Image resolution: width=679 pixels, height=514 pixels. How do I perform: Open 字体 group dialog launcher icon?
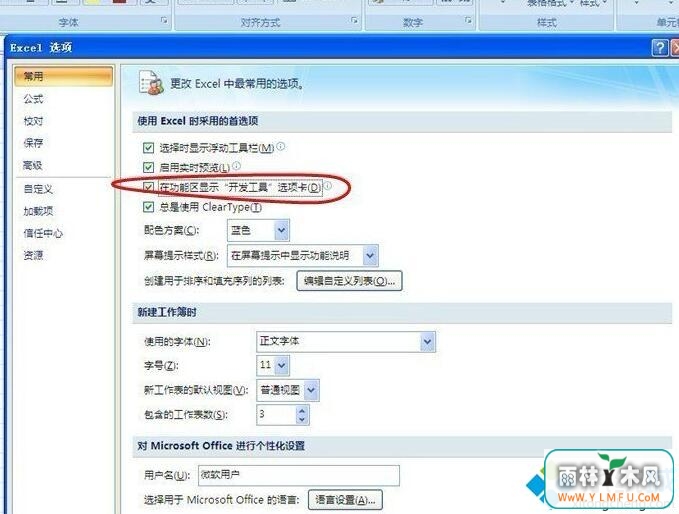point(164,20)
